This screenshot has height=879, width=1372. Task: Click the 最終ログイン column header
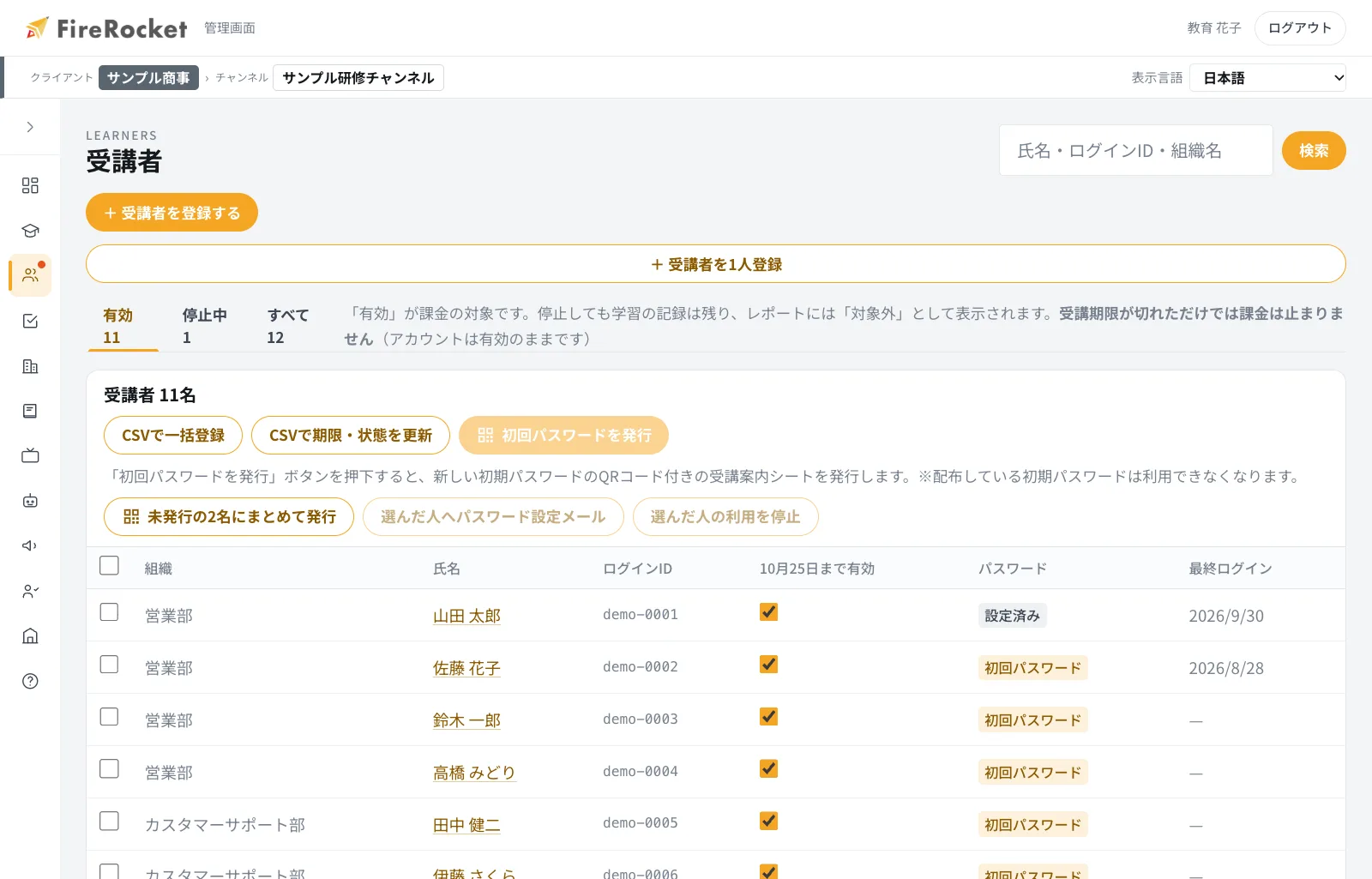pos(1231,569)
